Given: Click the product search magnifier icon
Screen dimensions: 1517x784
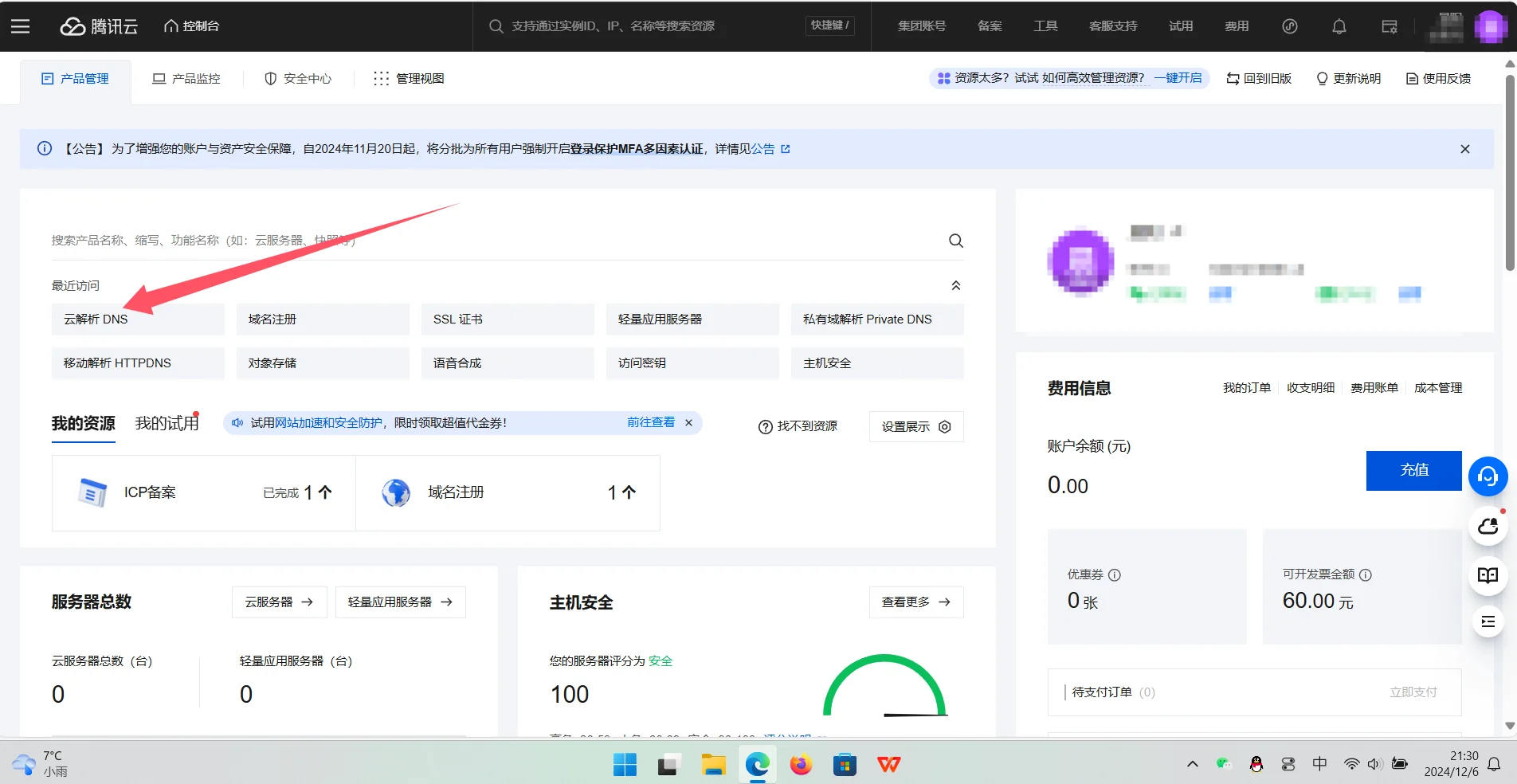Looking at the screenshot, I should [x=956, y=241].
